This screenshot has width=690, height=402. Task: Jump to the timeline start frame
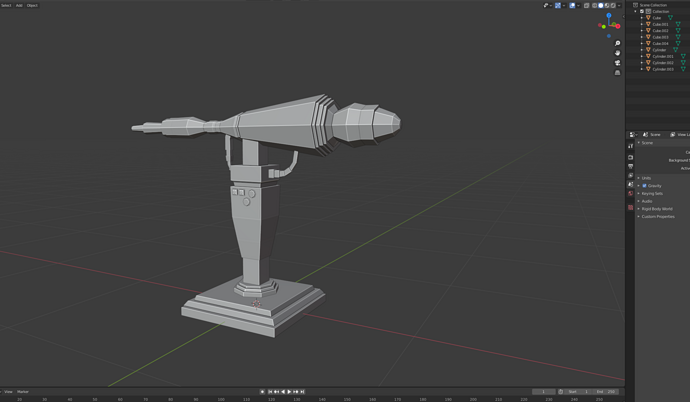[270, 391]
